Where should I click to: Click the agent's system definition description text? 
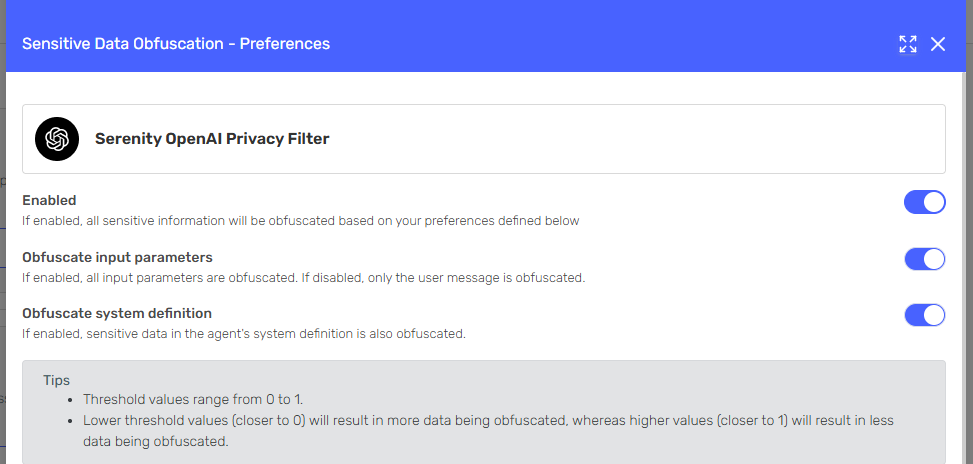(244, 334)
